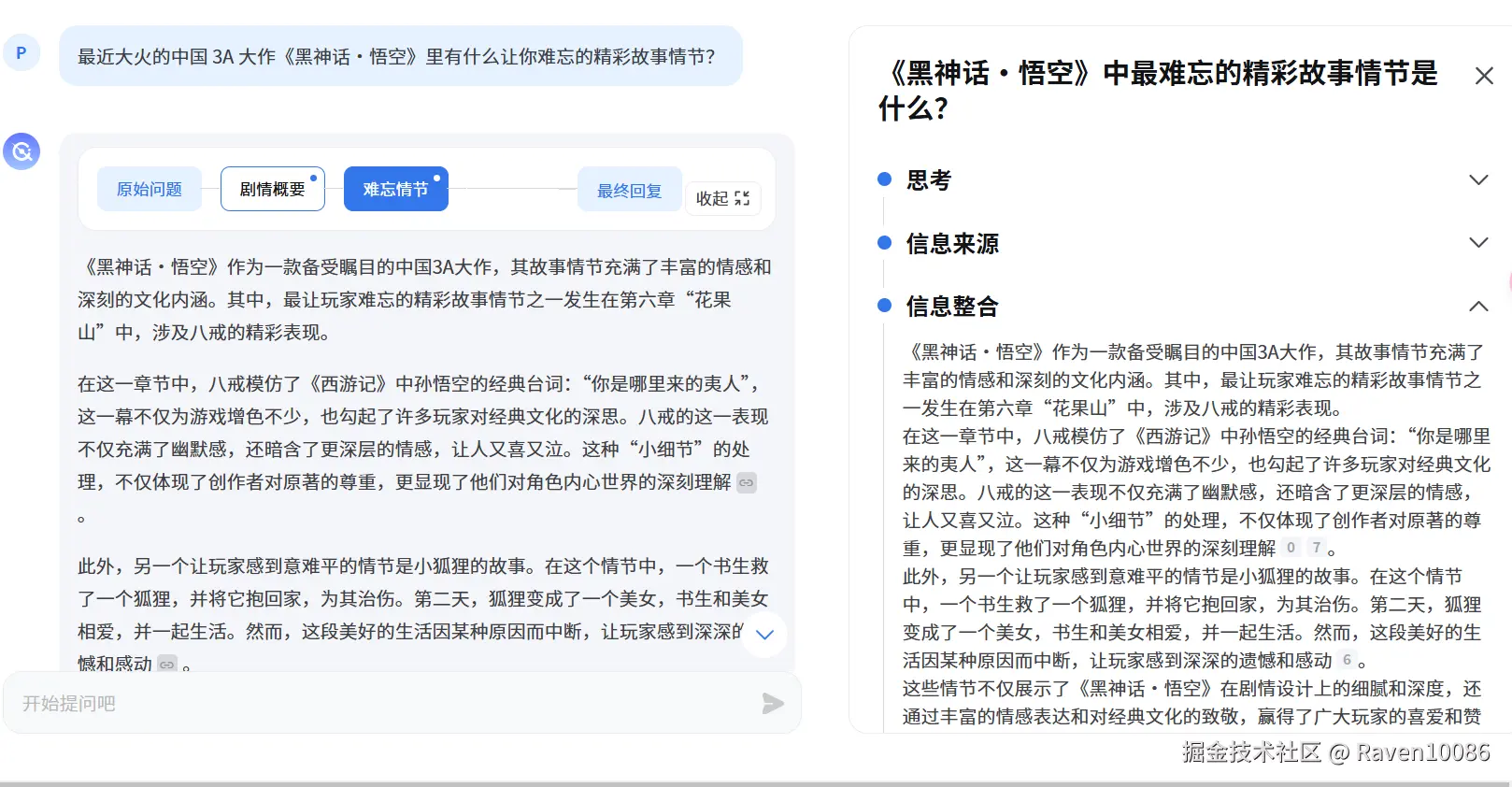Click the 信息来源 section heading

coord(952,244)
